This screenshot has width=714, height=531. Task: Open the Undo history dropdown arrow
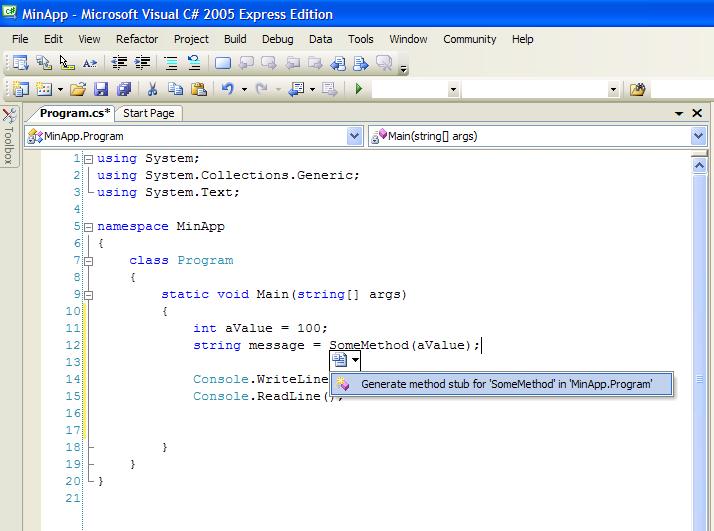click(244, 89)
